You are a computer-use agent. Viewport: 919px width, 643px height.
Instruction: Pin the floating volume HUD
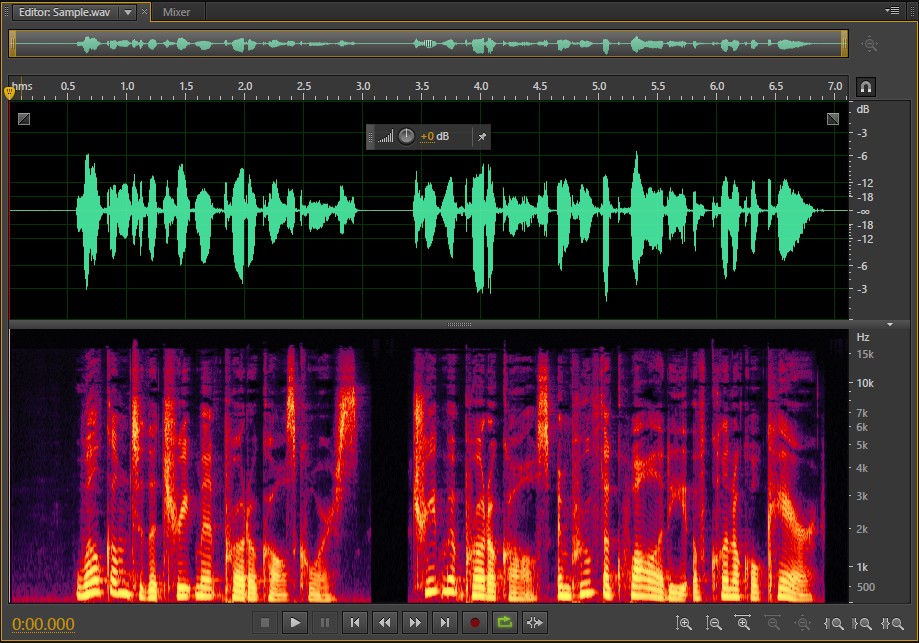tap(481, 137)
